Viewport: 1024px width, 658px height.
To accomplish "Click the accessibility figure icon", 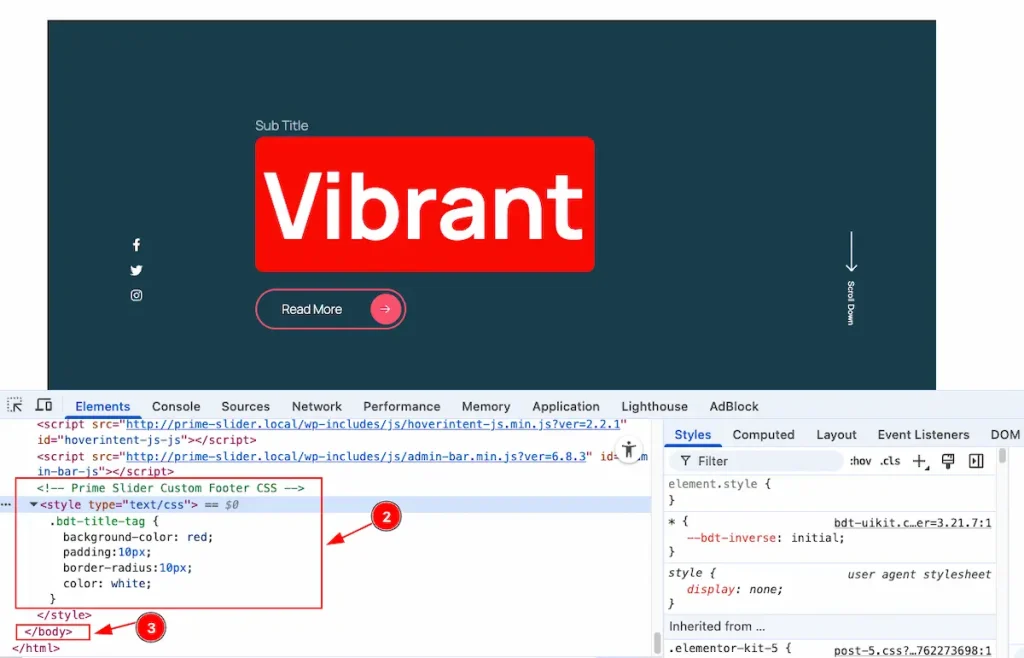I will pos(628,449).
